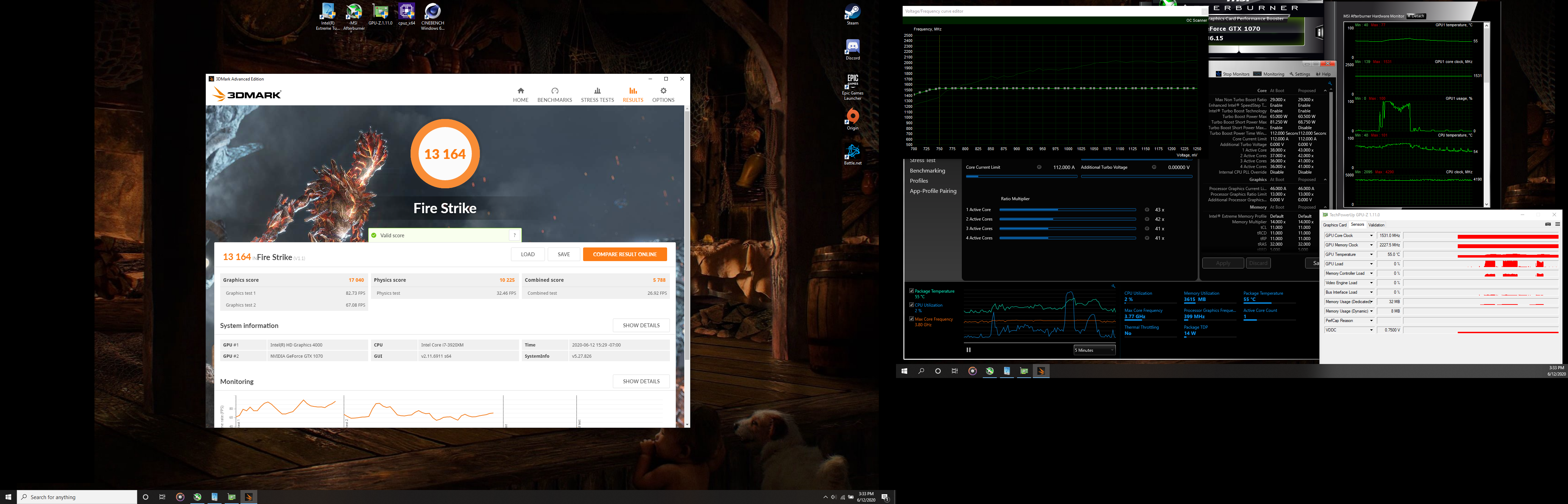
Task: Open Help in XTU toolbar
Action: coord(1323,74)
